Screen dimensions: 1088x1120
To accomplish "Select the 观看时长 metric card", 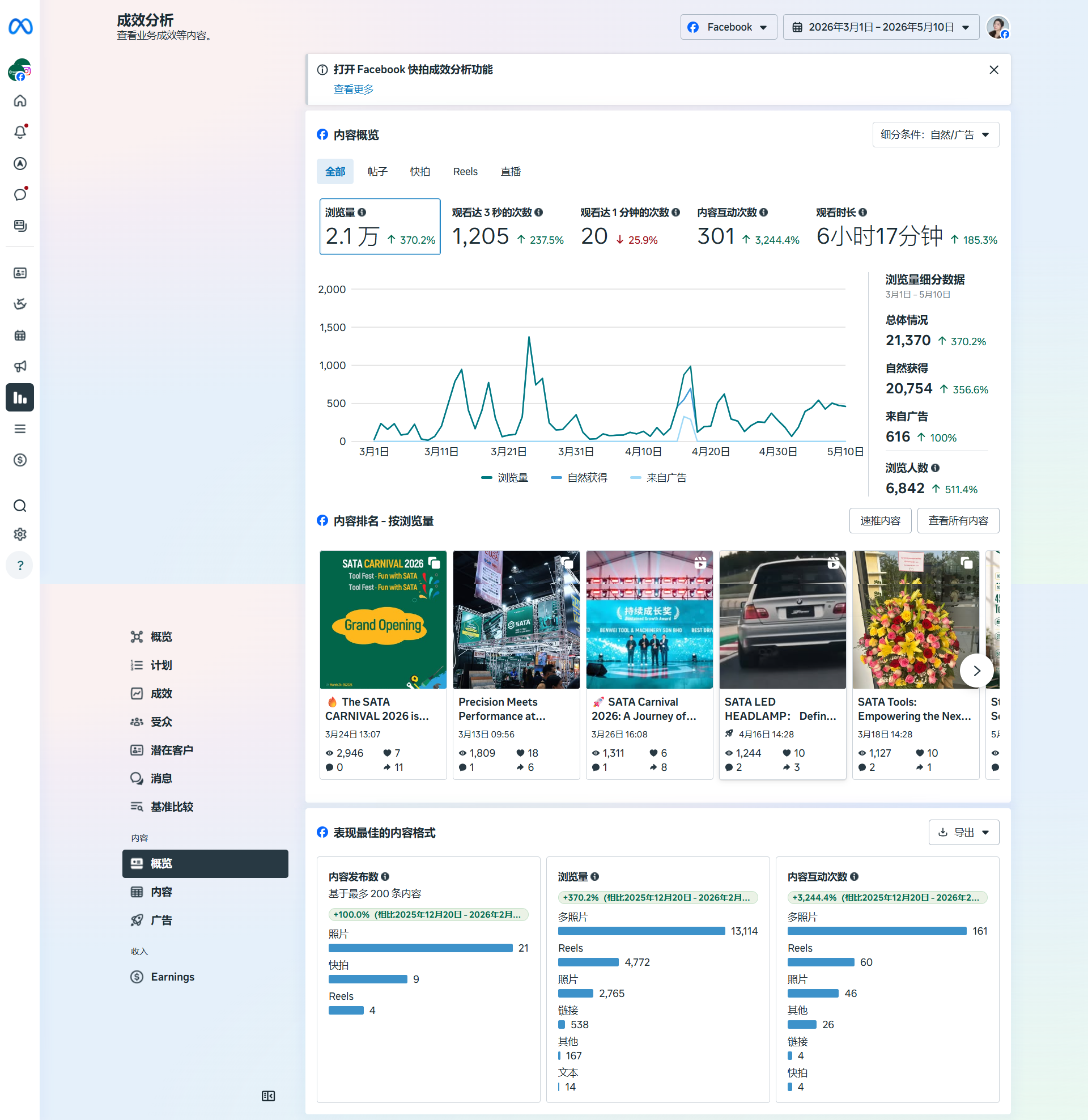I will click(906, 227).
